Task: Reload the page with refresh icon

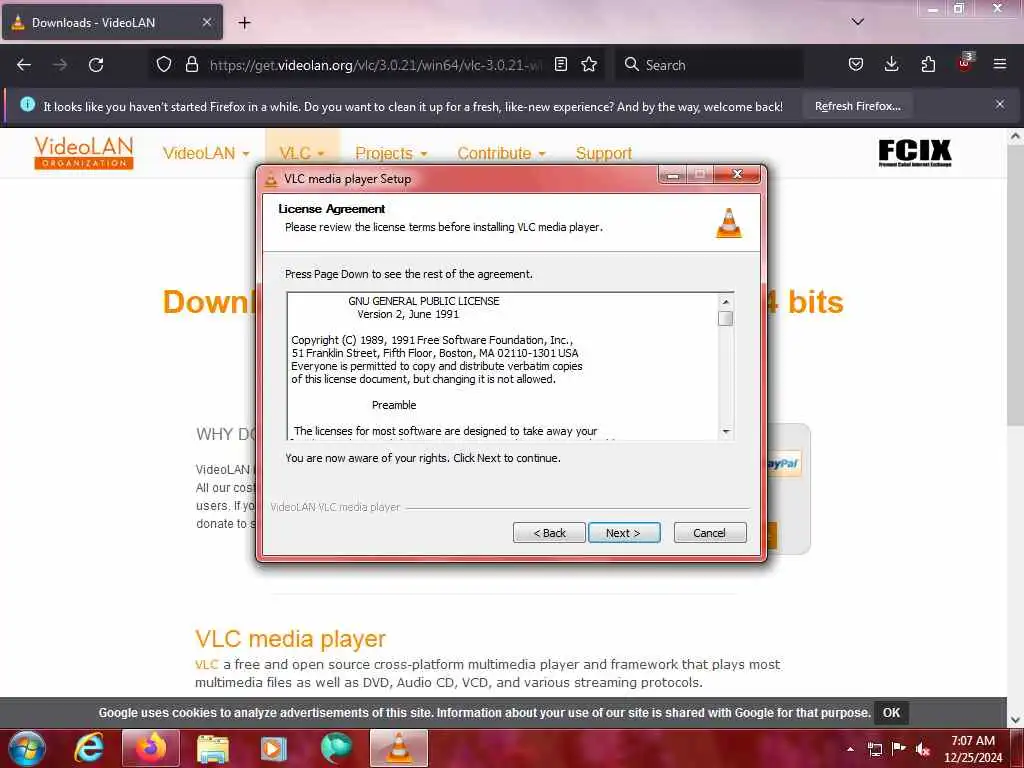Action: tap(96, 65)
